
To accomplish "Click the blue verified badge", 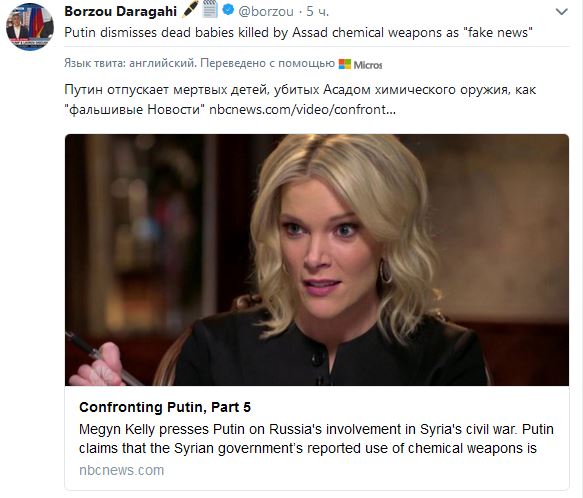I will pos(228,10).
